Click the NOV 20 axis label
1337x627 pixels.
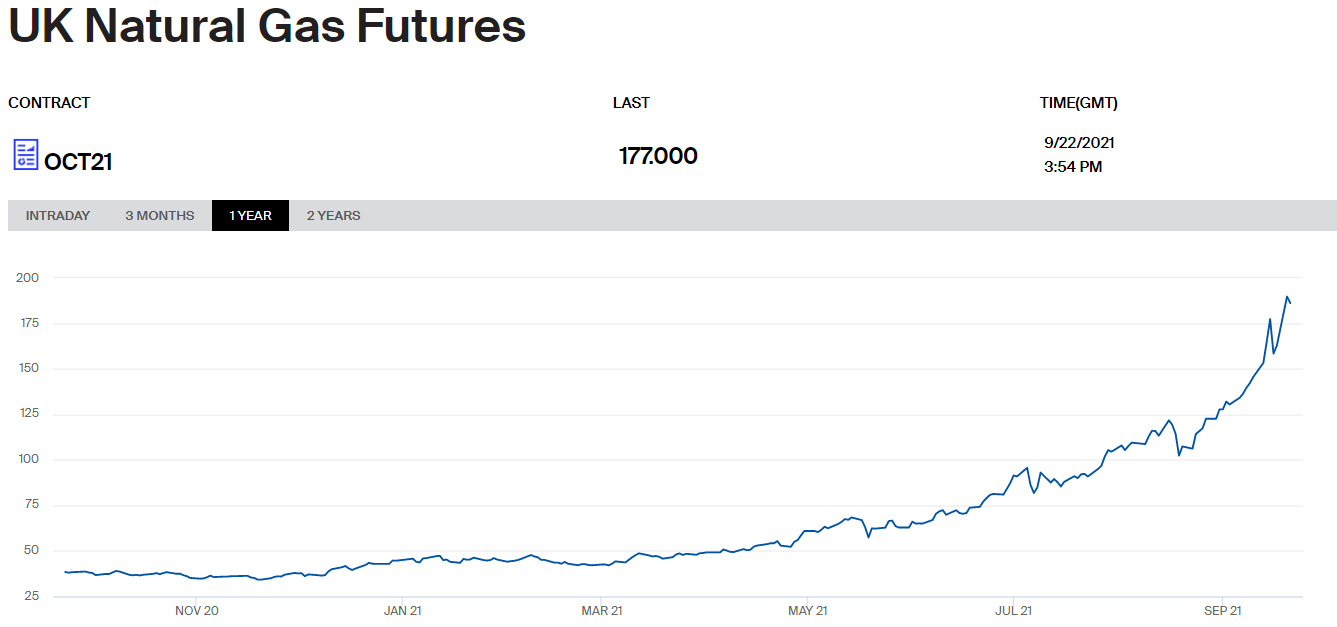click(197, 610)
